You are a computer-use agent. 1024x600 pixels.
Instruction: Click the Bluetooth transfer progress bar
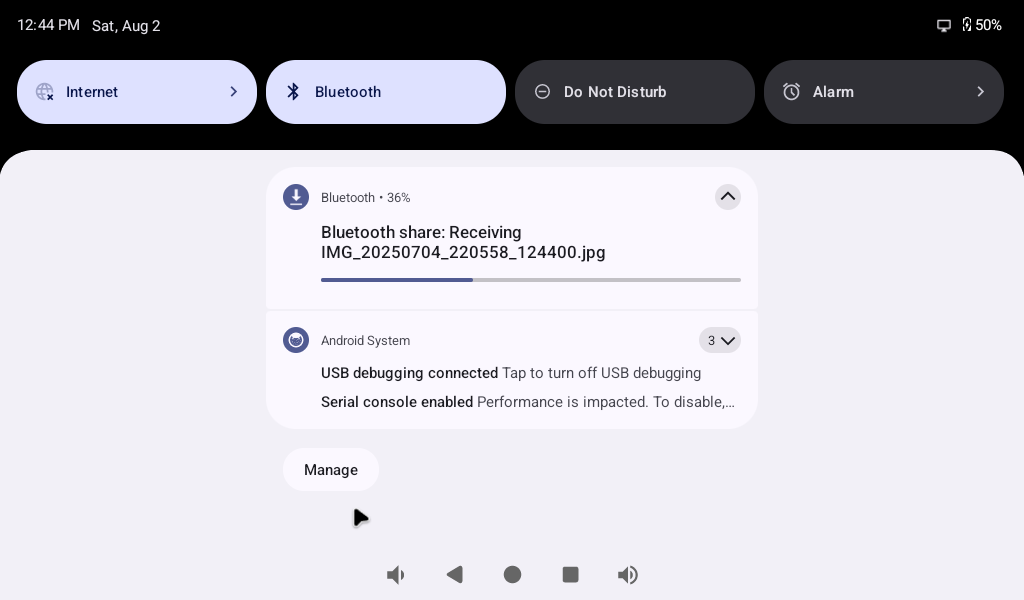[x=531, y=280]
